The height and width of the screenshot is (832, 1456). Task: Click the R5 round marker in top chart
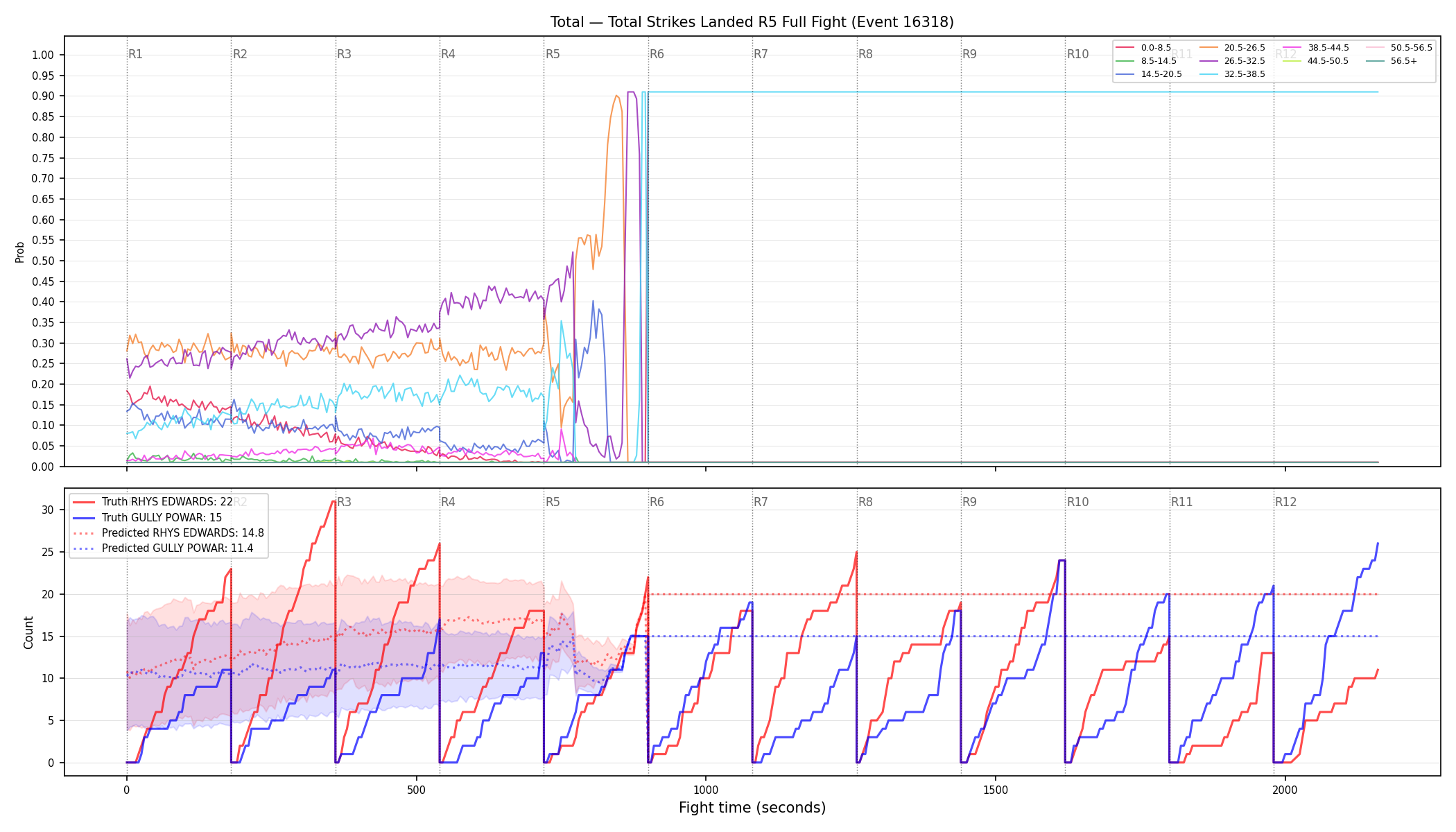click(553, 54)
